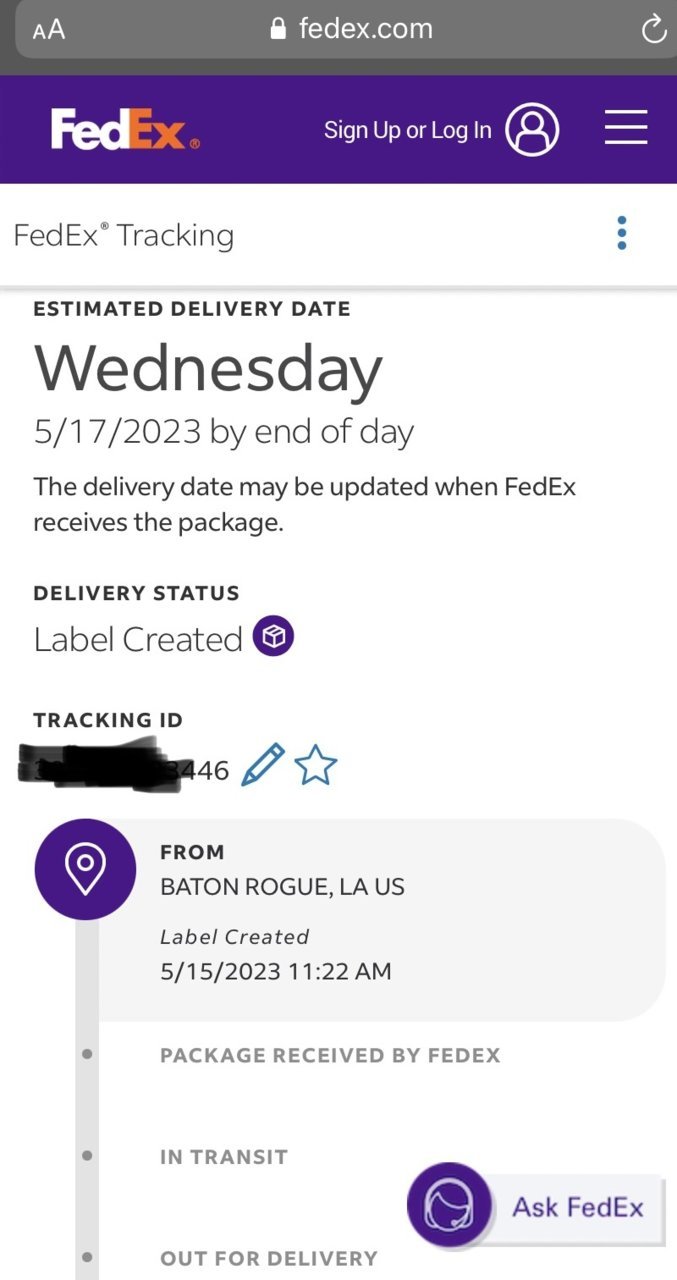Image resolution: width=677 pixels, height=1280 pixels.
Task: Open the three-dot tracking options menu
Action: coord(622,233)
